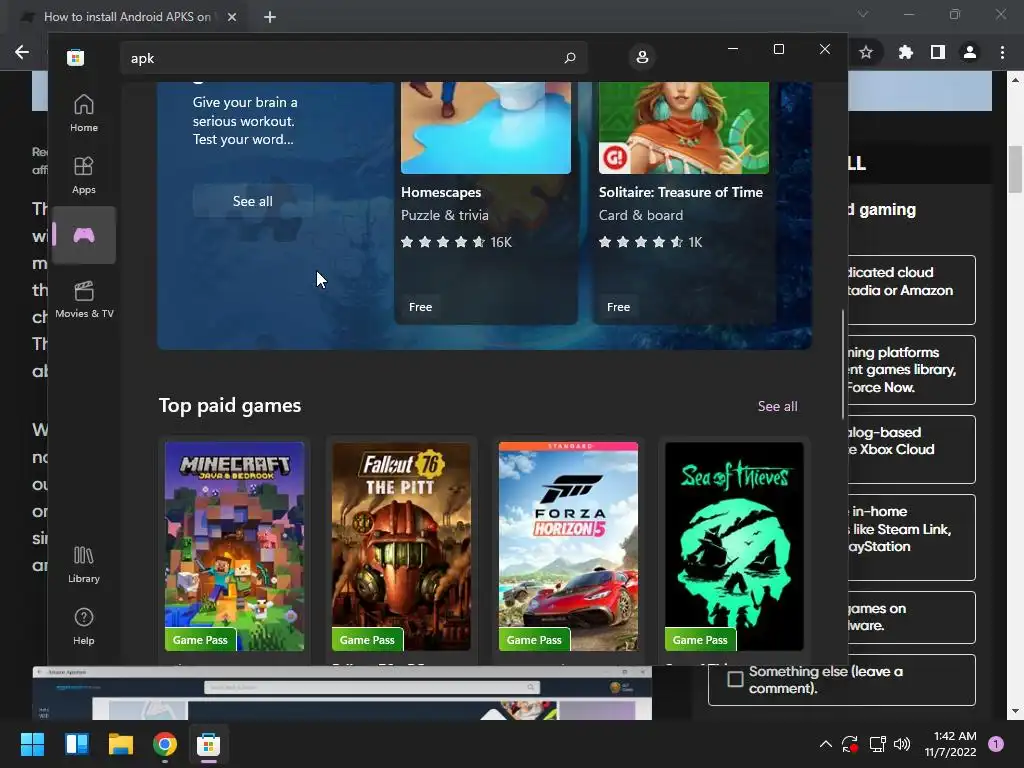Select How to install Android APKS tab
This screenshot has height=768, width=1024.
(127, 17)
